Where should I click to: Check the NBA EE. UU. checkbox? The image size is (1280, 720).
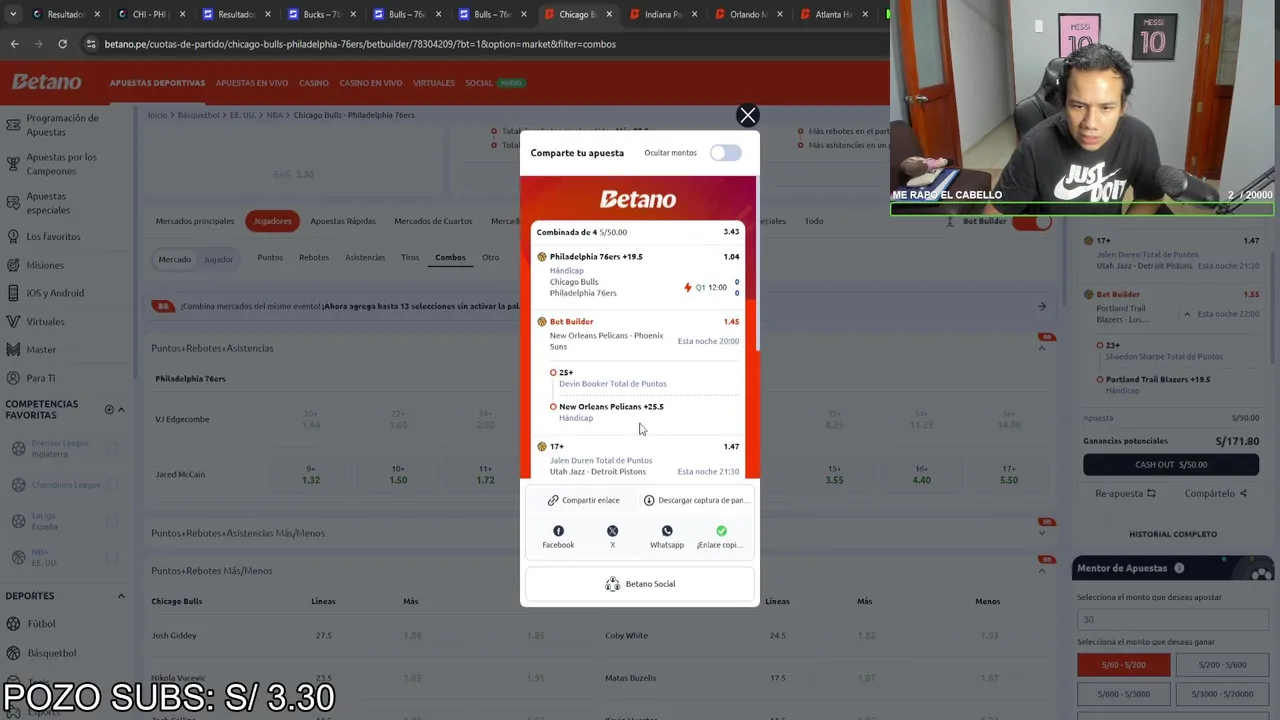point(112,557)
